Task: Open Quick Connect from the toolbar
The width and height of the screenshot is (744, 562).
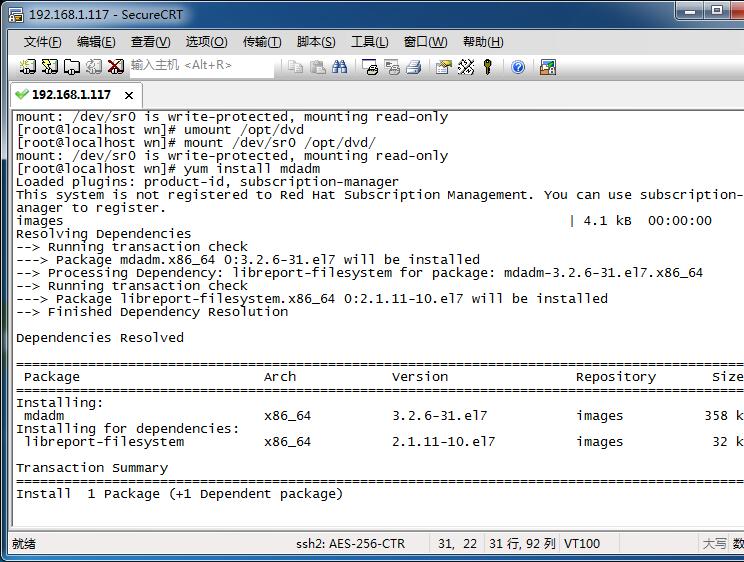Action: coord(50,66)
